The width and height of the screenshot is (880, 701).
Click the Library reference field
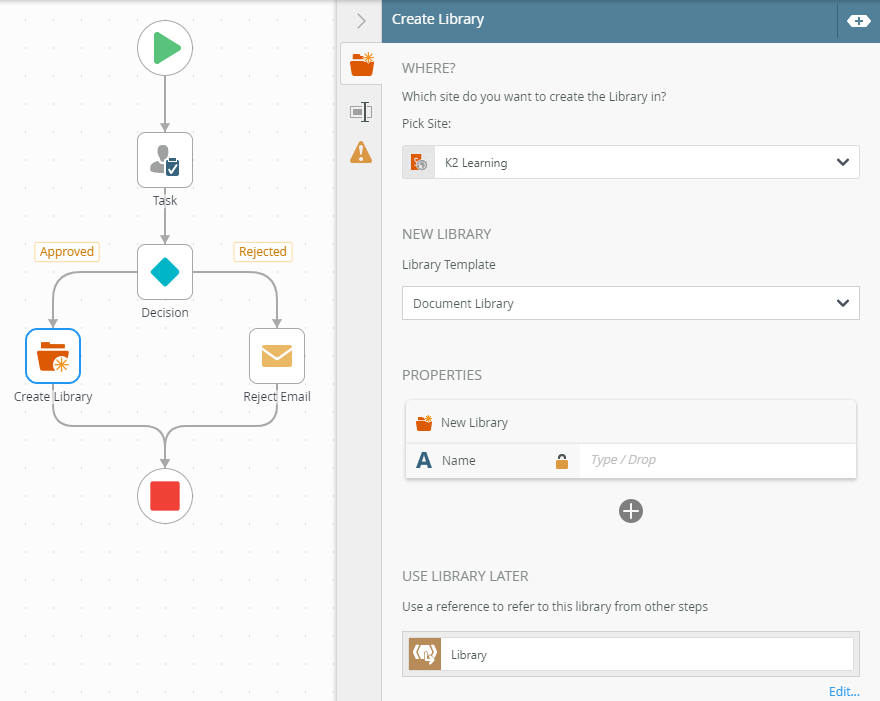coord(645,654)
